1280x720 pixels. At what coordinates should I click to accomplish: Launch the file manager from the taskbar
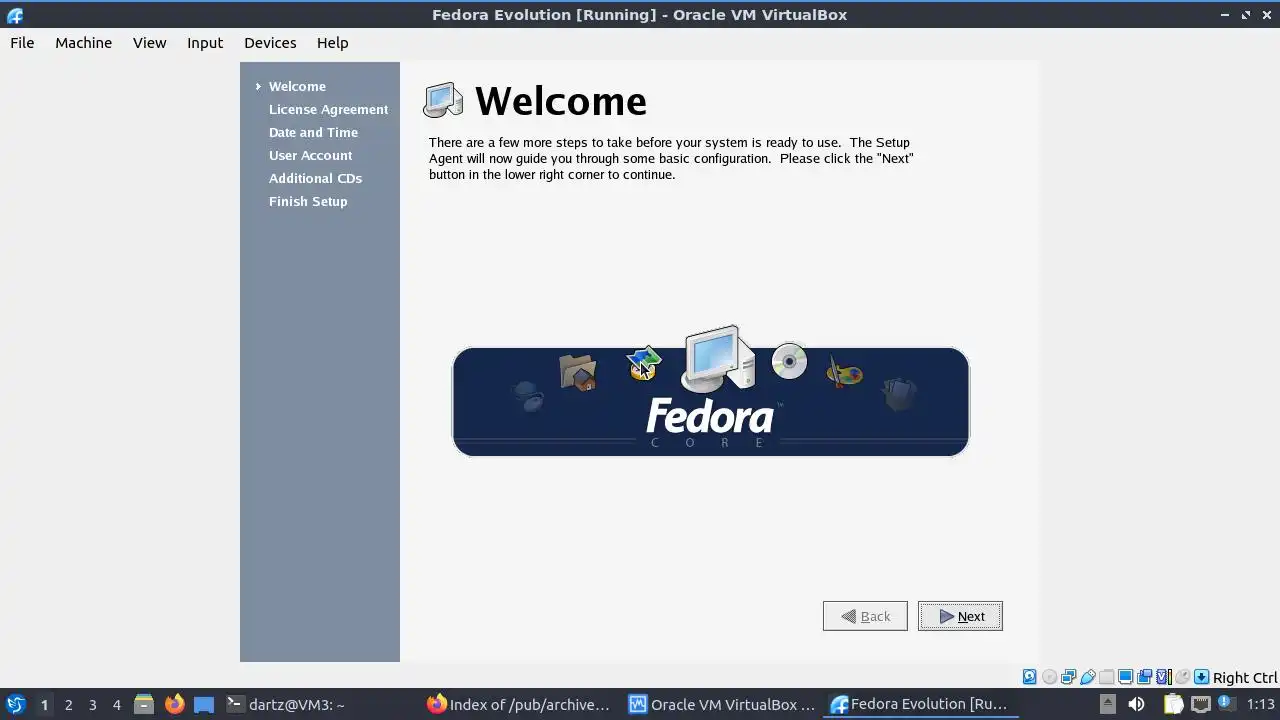point(143,704)
